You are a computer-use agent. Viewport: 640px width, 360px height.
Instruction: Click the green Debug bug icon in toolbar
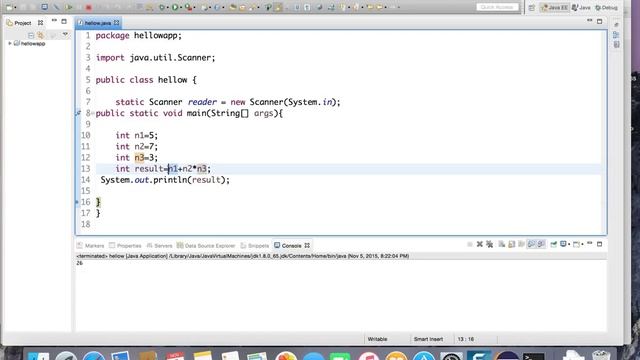162,7
